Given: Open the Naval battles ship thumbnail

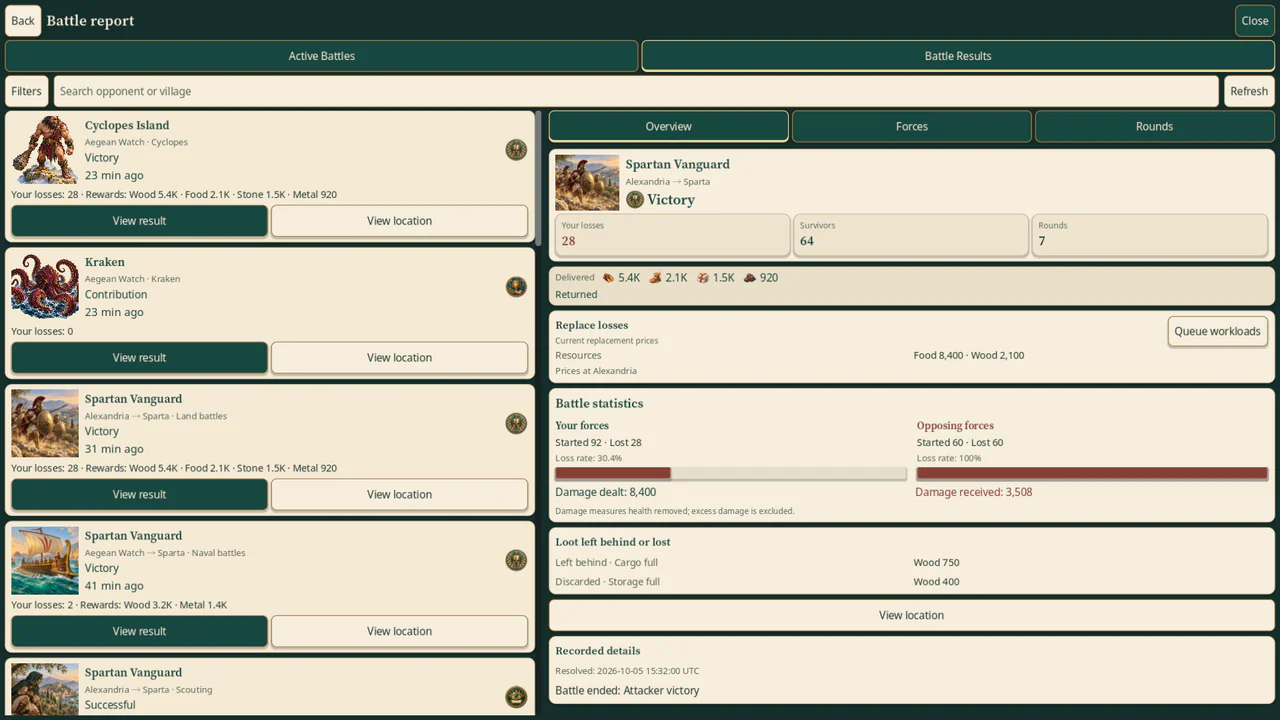Looking at the screenshot, I should 45,560.
